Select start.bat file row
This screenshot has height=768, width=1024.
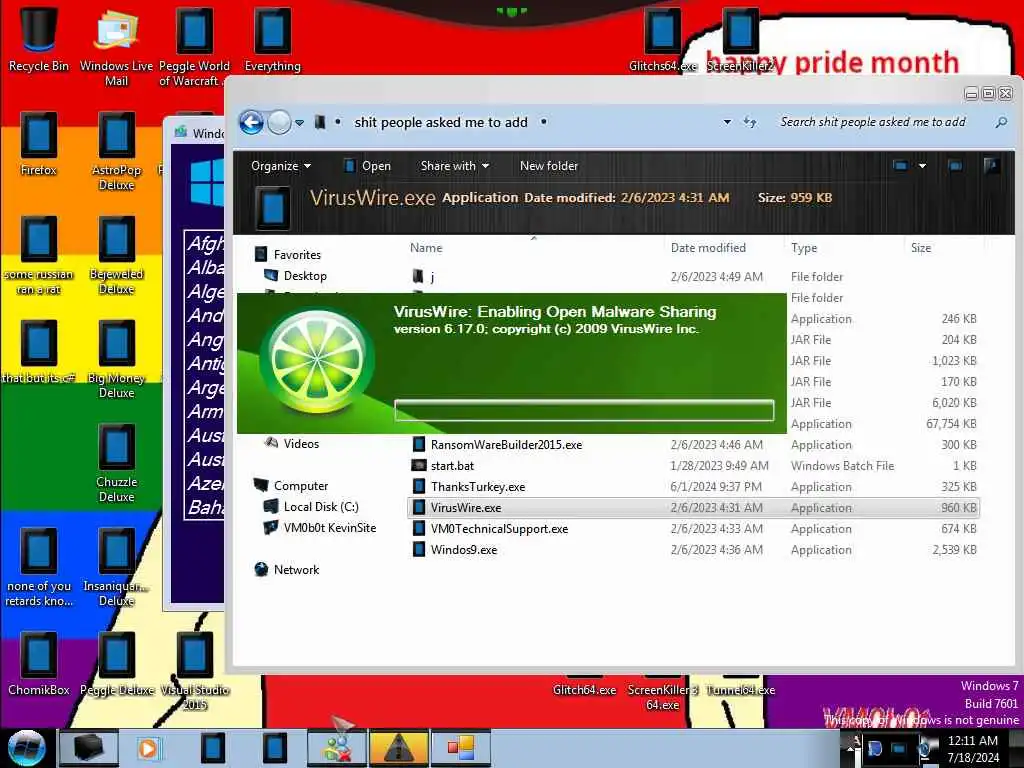692,466
